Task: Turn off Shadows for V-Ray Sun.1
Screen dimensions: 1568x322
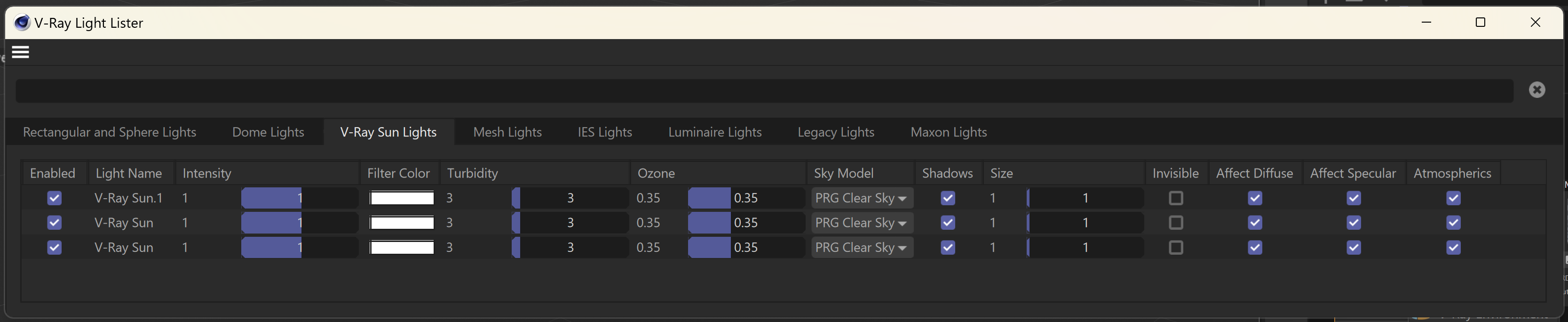Action: pos(948,198)
